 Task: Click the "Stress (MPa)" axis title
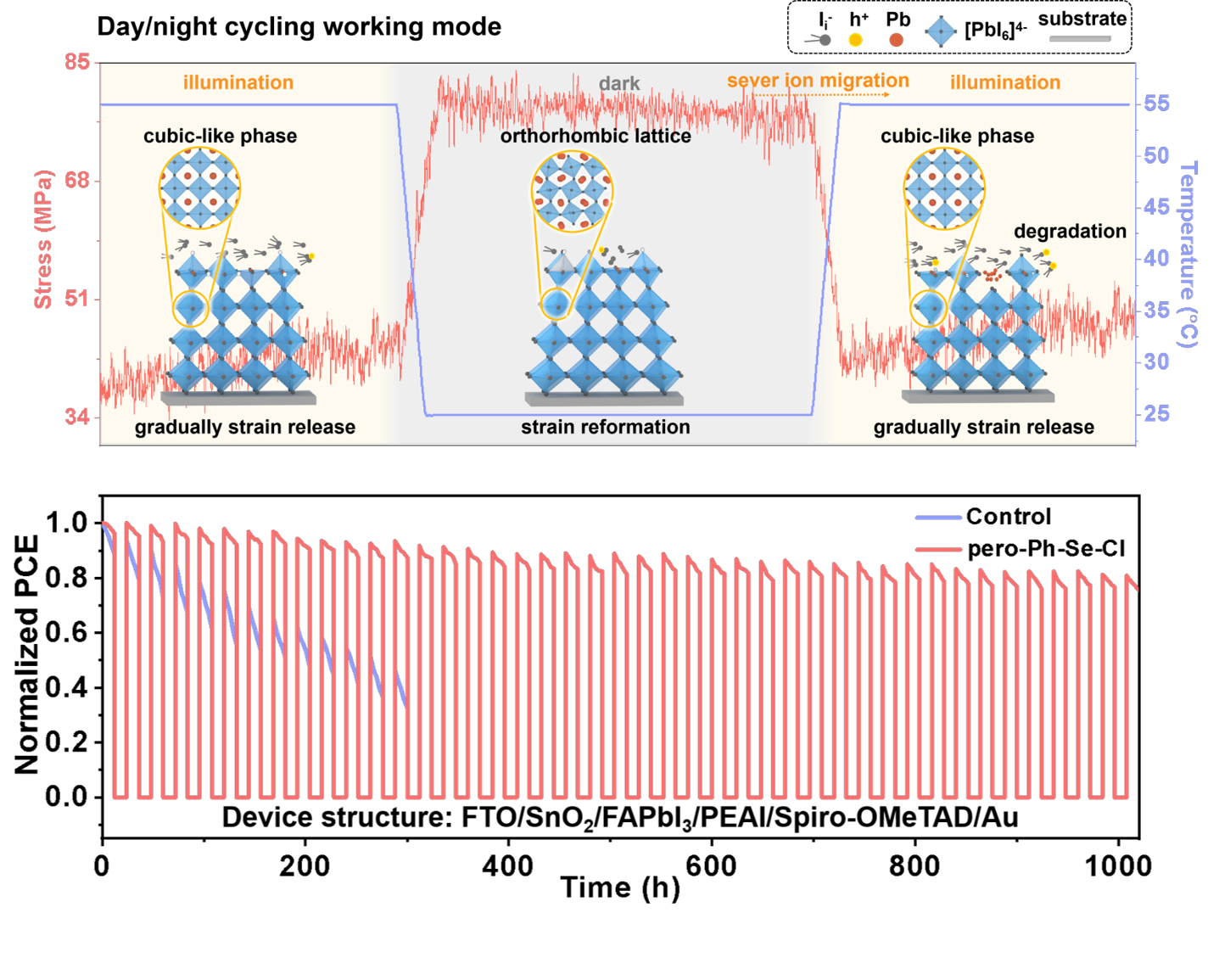(x=43, y=239)
